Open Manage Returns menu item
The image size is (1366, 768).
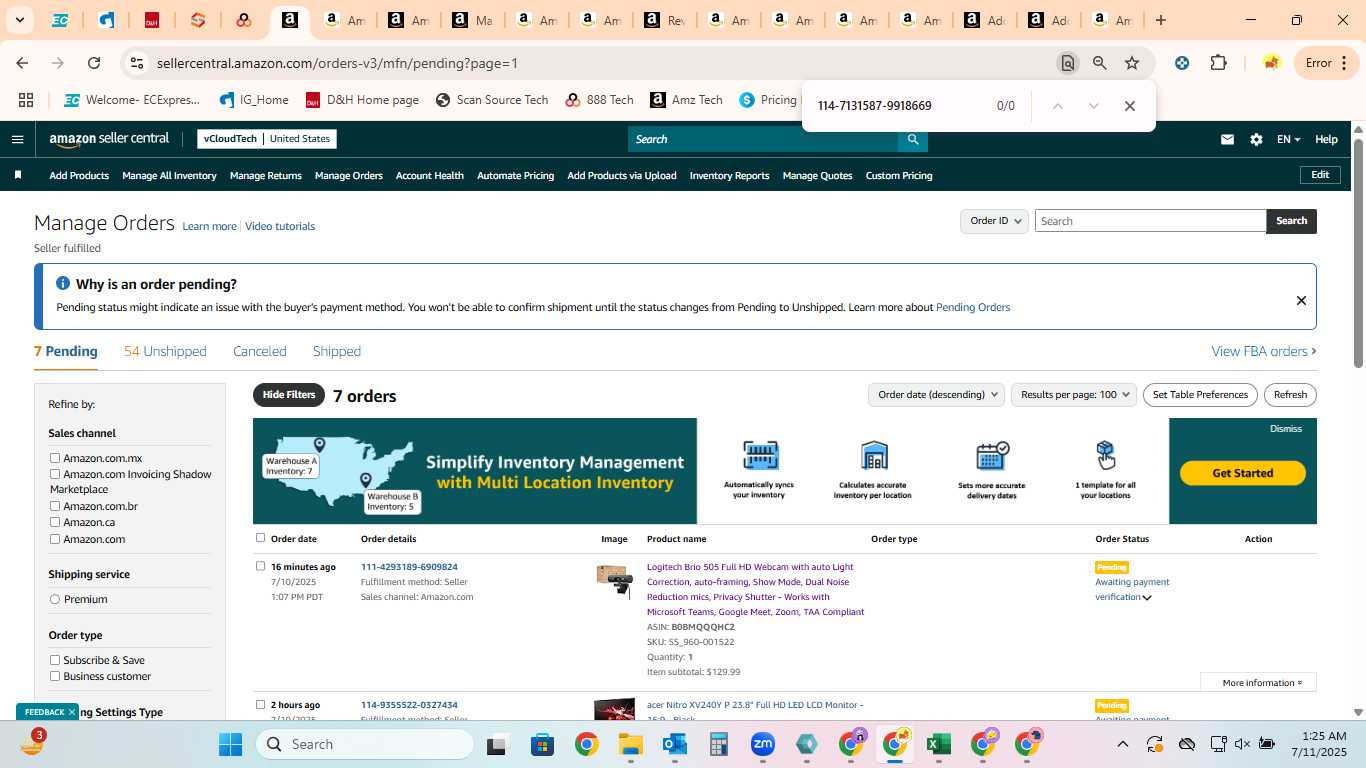266,175
